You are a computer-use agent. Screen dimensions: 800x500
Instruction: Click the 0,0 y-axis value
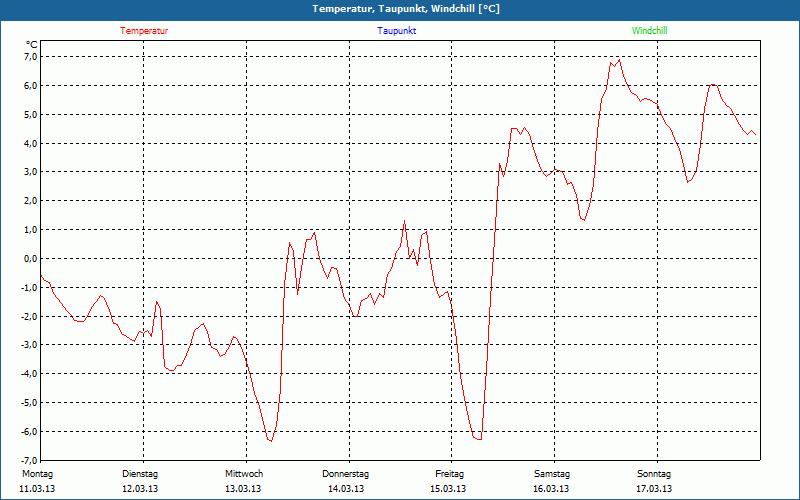tap(30, 259)
